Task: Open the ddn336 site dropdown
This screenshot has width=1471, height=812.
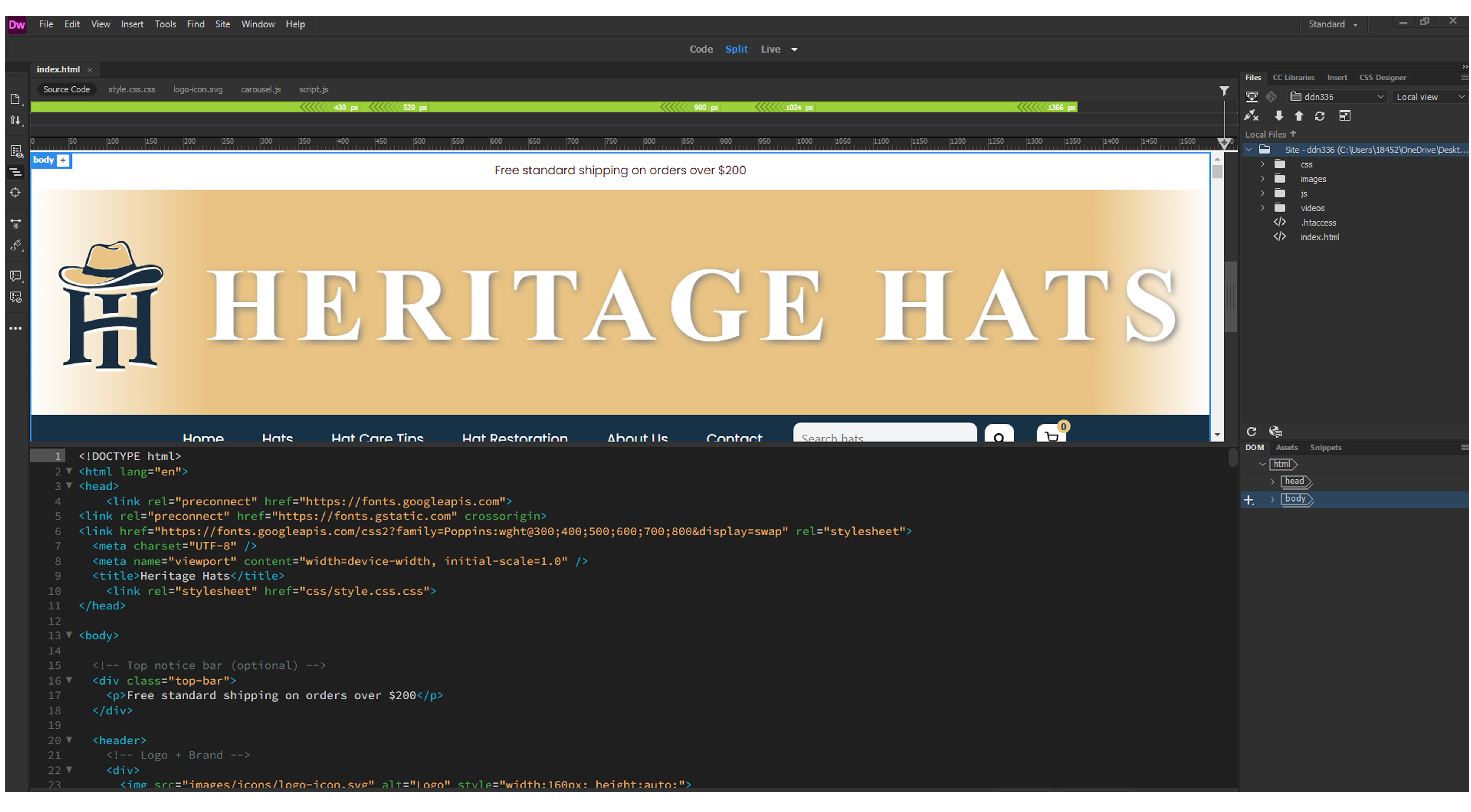Action: (1338, 97)
